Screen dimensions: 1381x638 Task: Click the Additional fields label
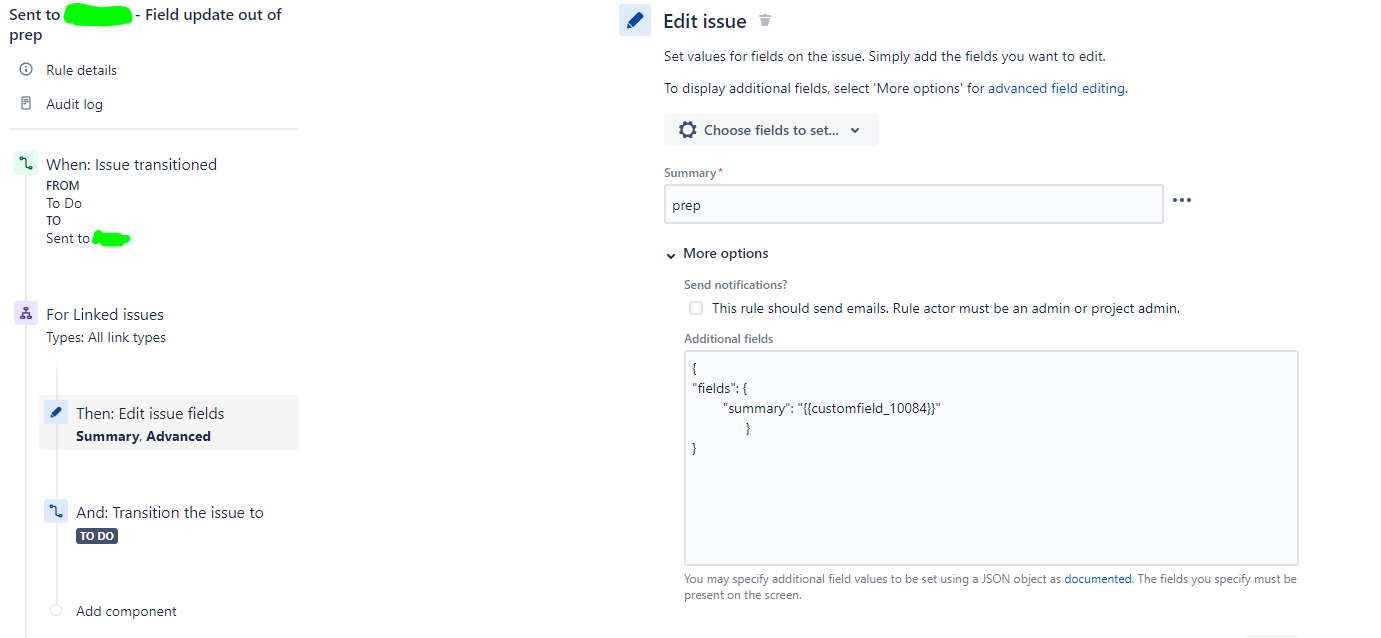point(729,339)
